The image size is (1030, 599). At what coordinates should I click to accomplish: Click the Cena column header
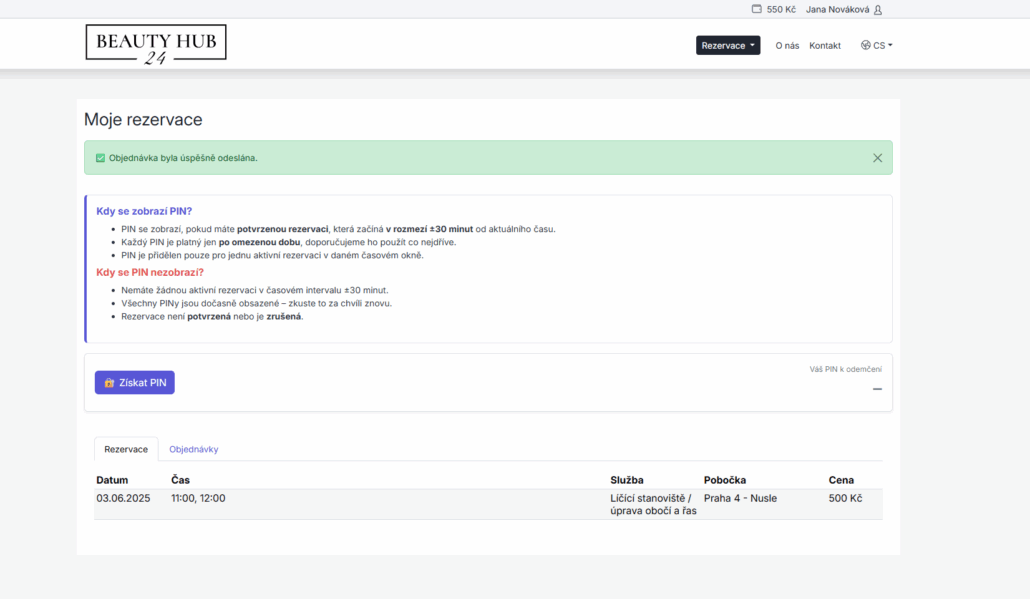pyautogui.click(x=841, y=480)
